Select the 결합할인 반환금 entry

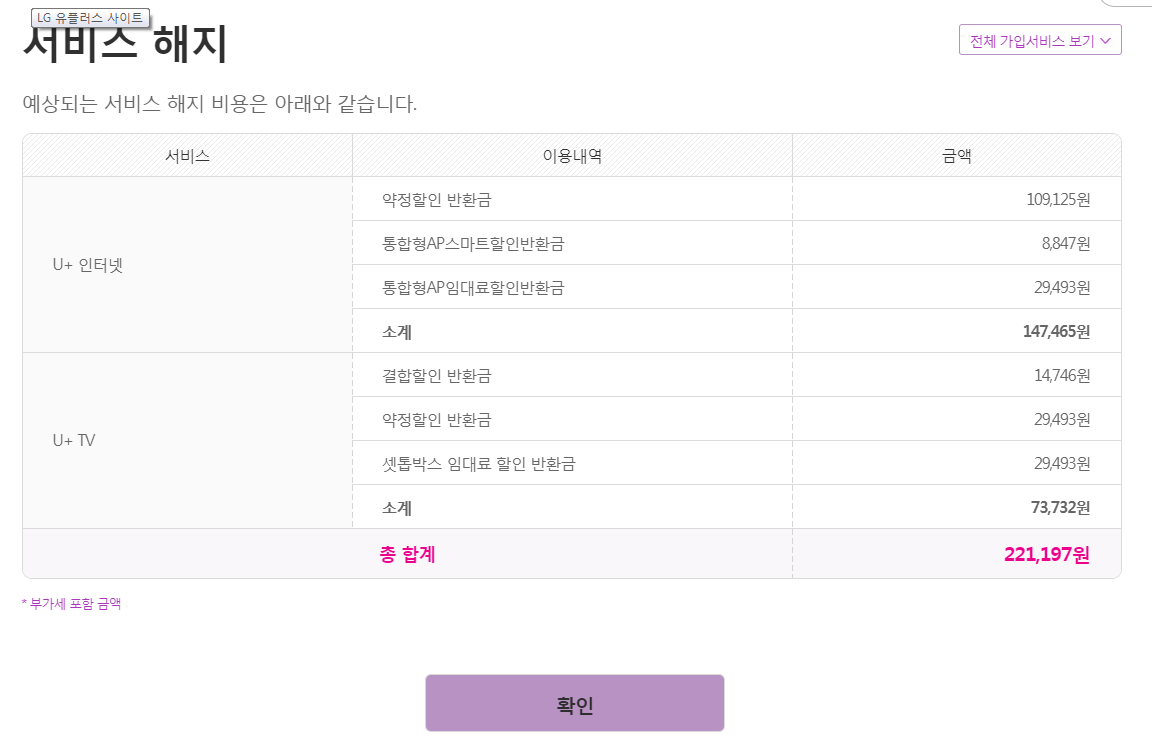tap(437, 375)
